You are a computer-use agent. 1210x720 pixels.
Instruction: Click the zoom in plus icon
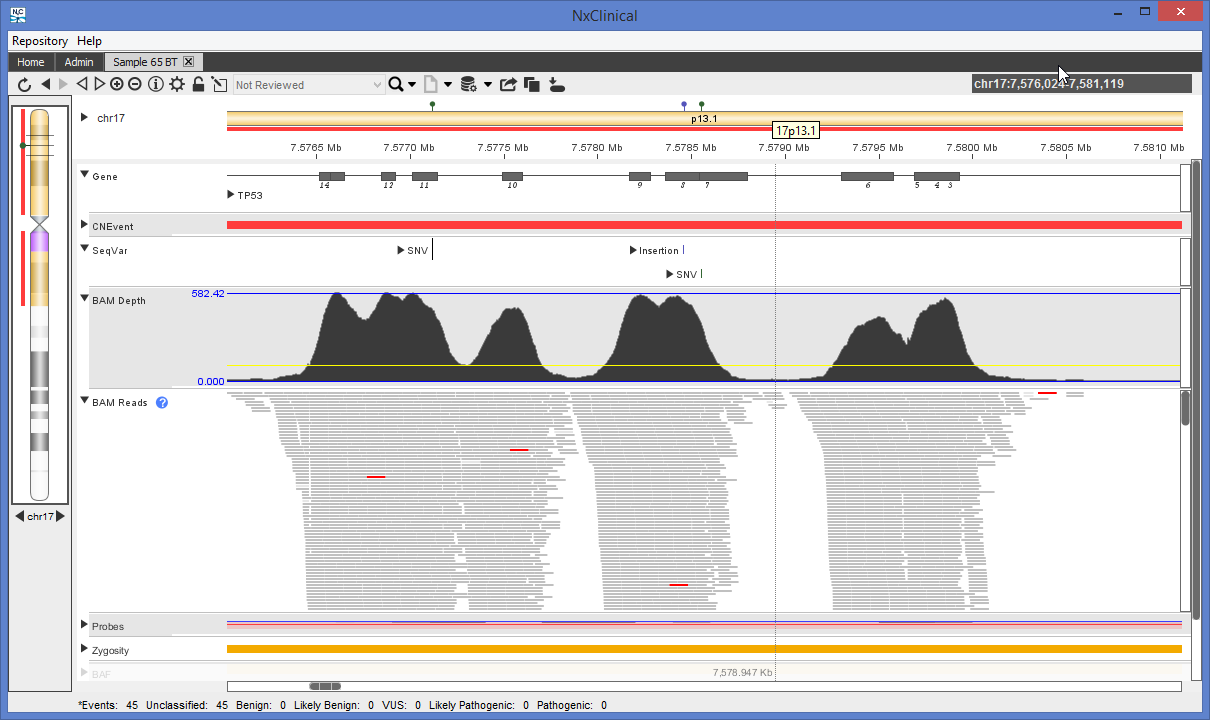[x=117, y=85]
